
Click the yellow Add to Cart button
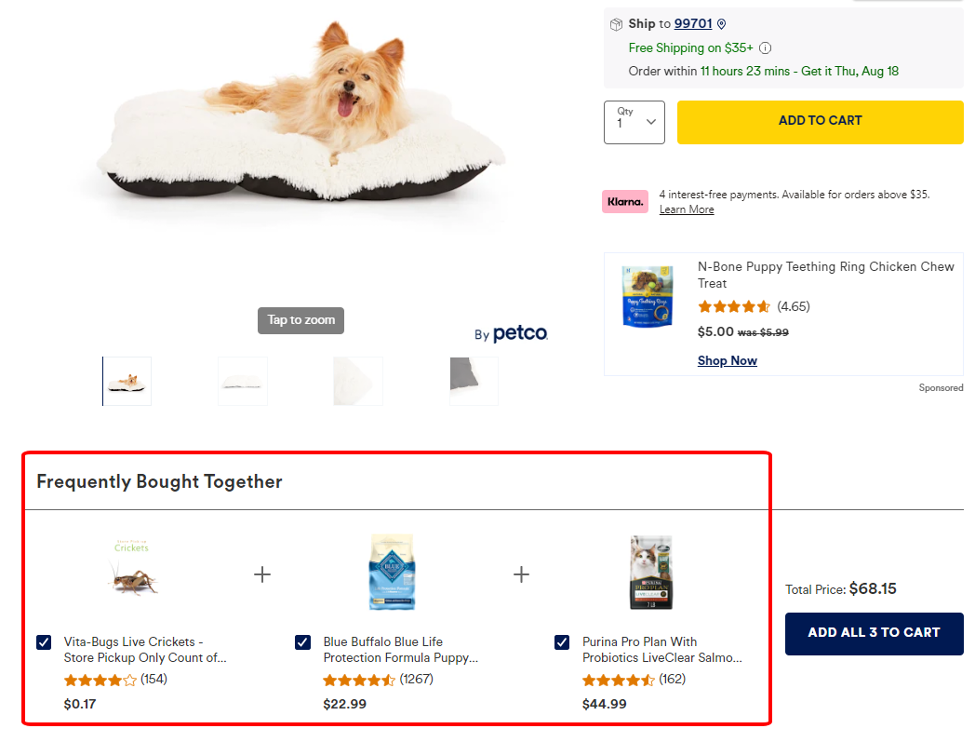(820, 121)
